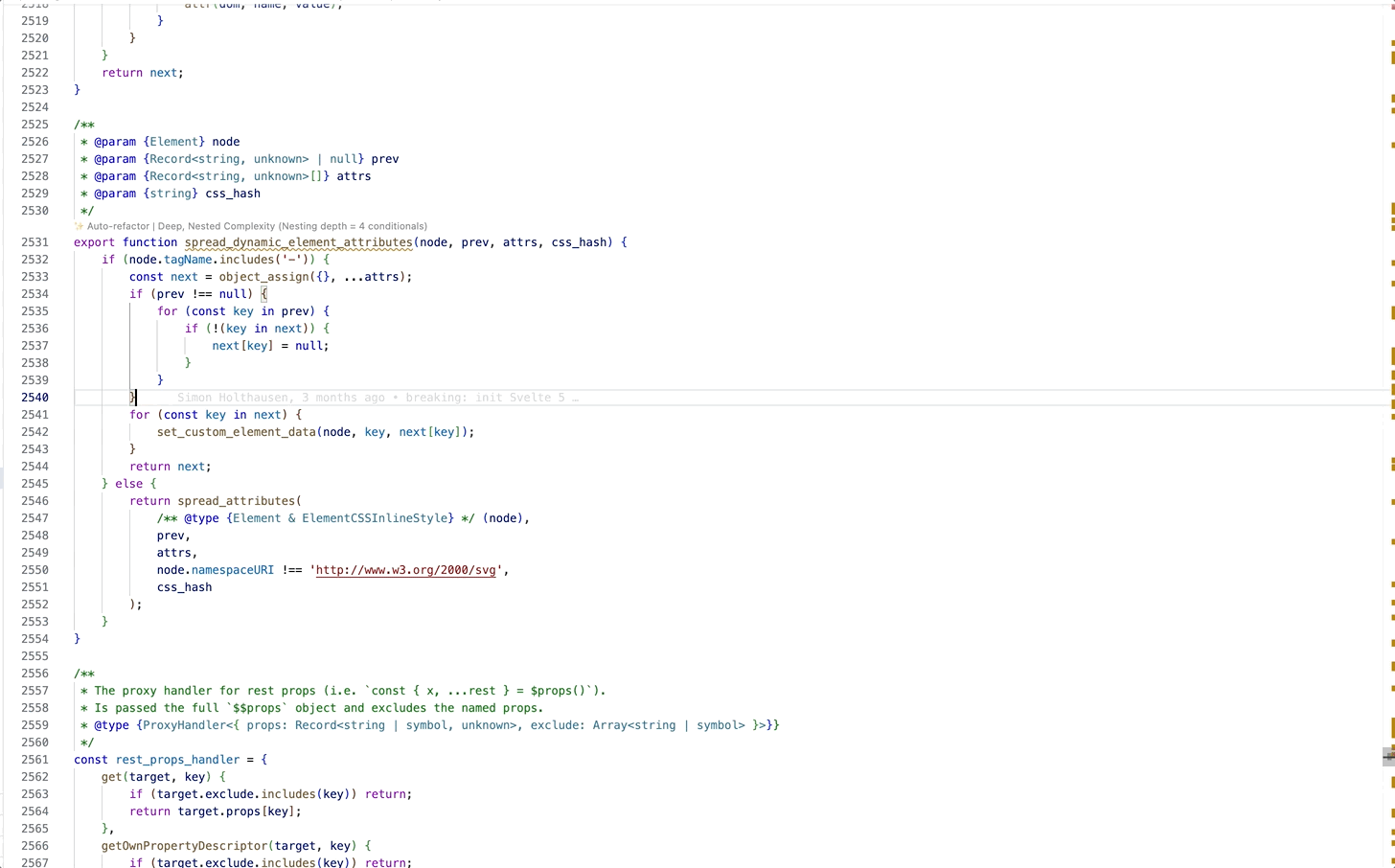Click the topmost orange marker in the right ruler
The width and height of the screenshot is (1395, 868).
coord(1390,43)
